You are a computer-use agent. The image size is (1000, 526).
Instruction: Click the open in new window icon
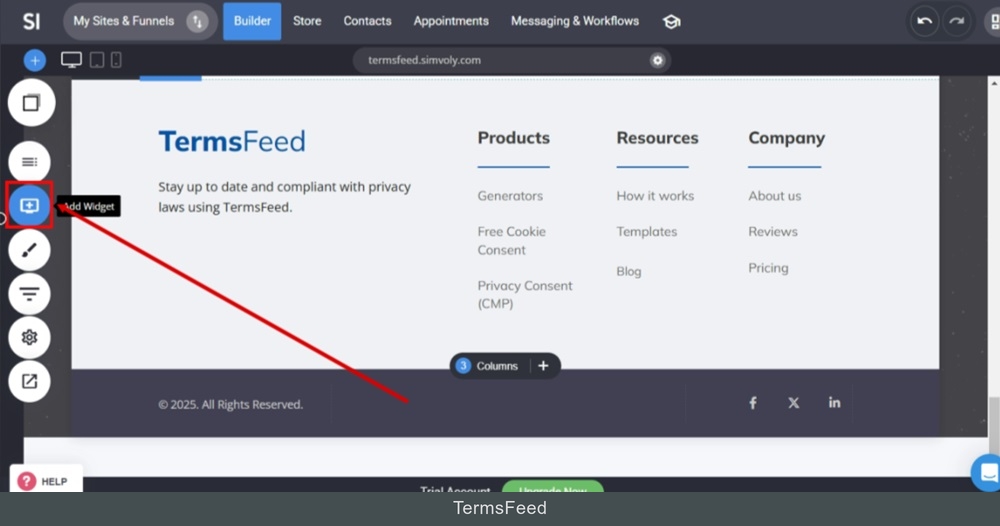tap(29, 381)
